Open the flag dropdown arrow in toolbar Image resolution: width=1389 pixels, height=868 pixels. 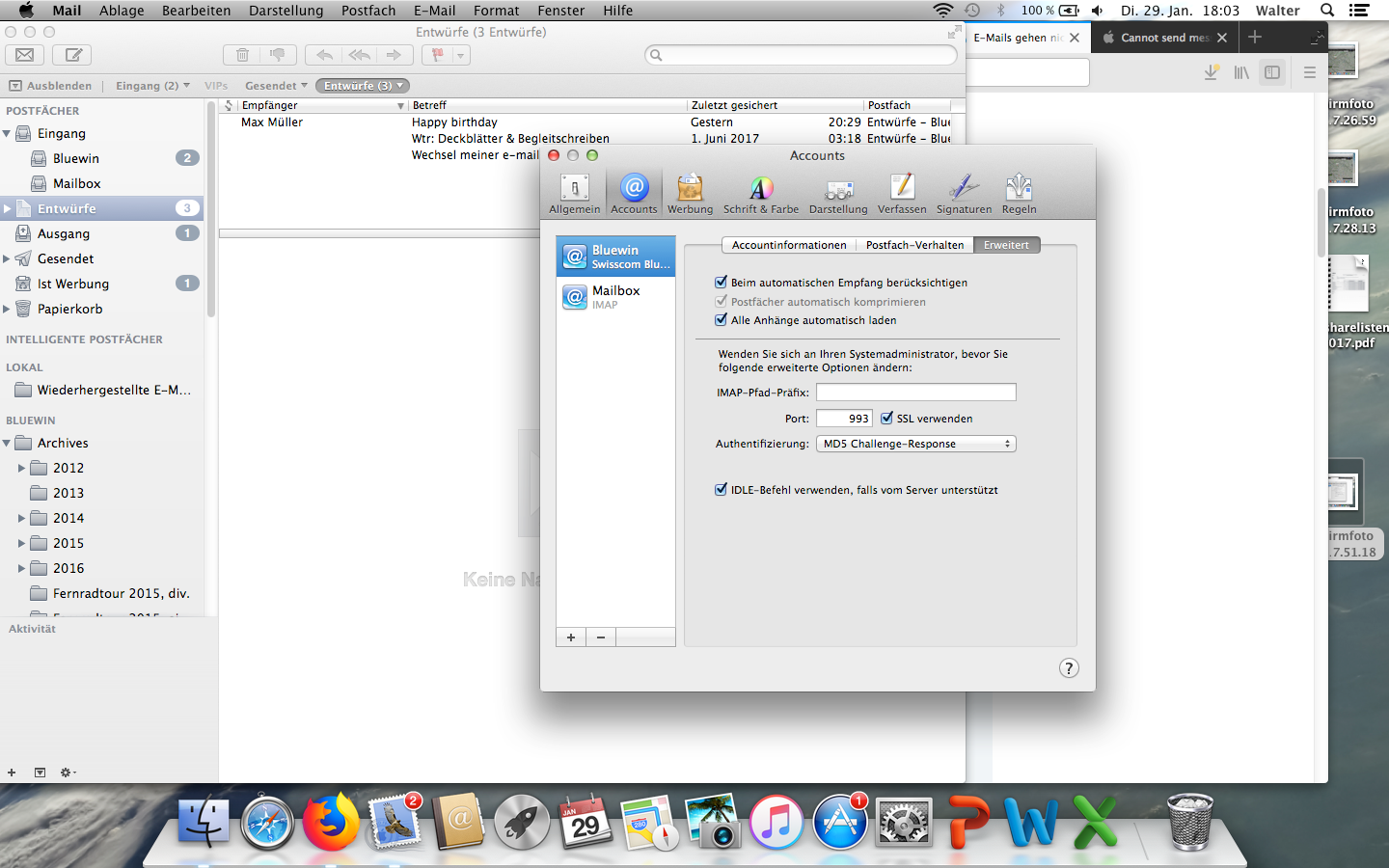[x=461, y=55]
